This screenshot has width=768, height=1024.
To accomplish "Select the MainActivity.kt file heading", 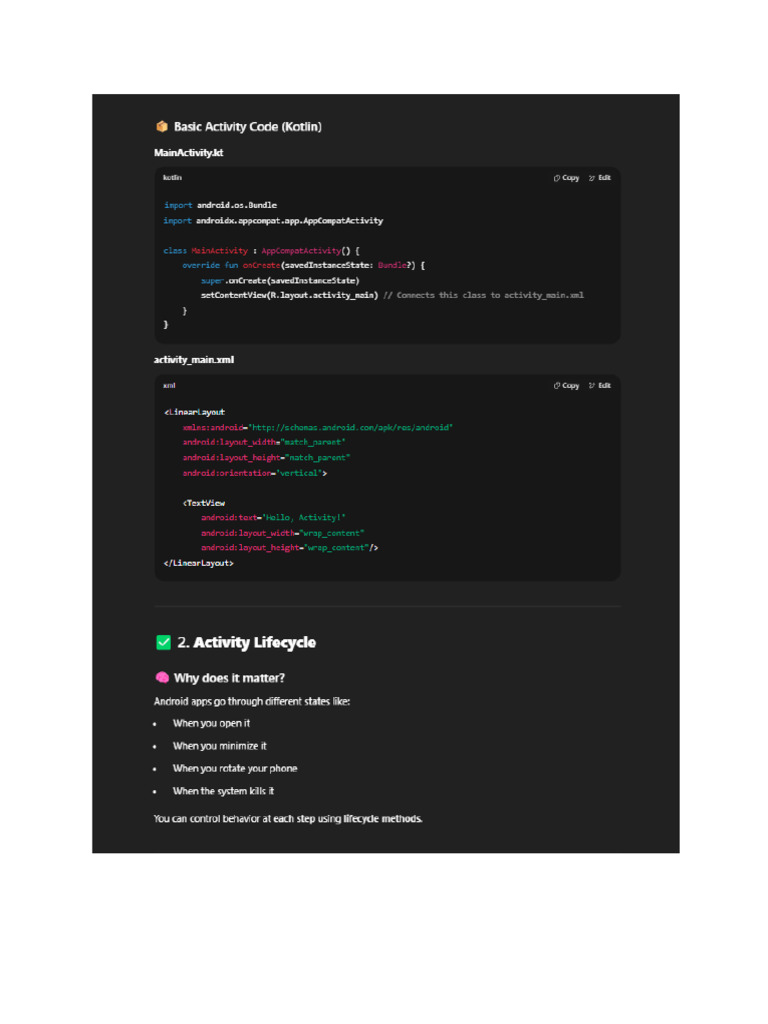I will pos(189,153).
